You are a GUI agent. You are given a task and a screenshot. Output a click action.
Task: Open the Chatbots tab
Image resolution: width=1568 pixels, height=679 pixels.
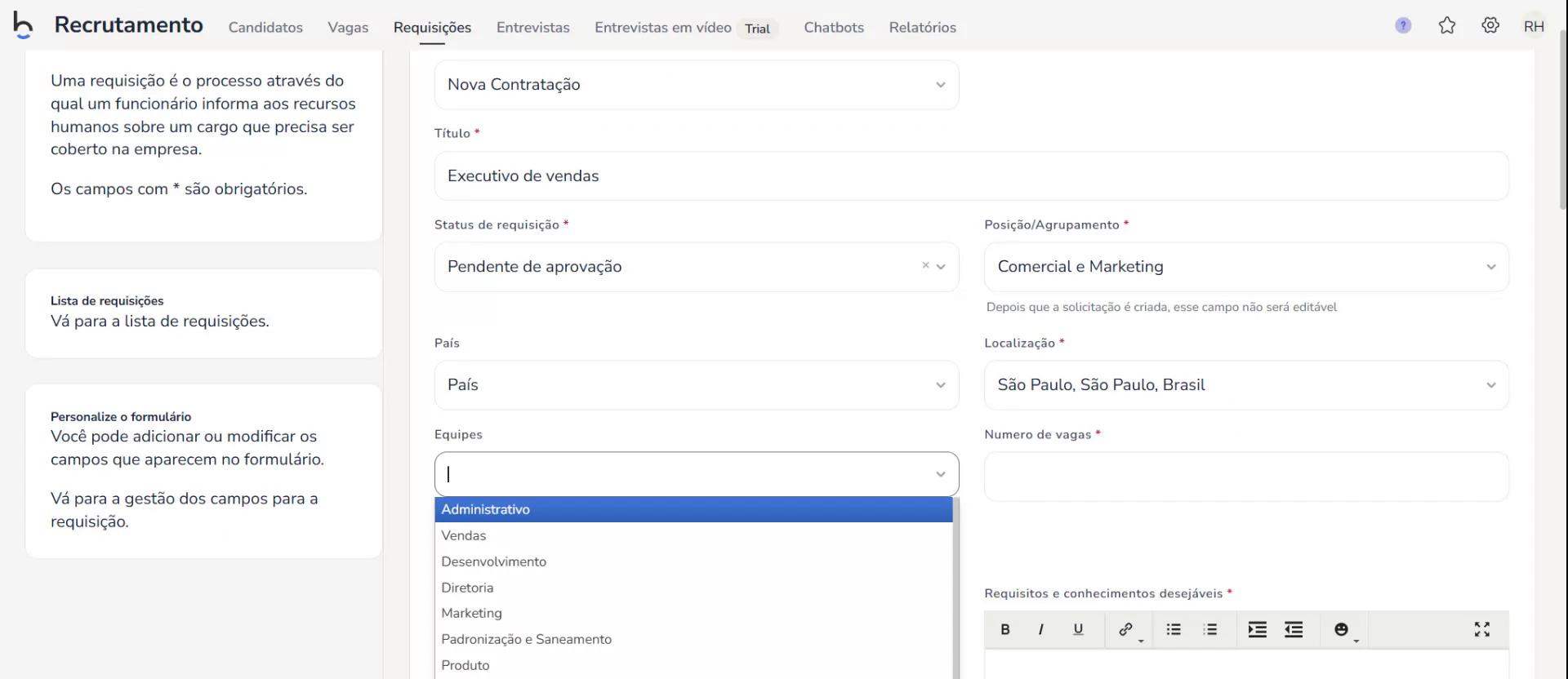pyautogui.click(x=834, y=27)
